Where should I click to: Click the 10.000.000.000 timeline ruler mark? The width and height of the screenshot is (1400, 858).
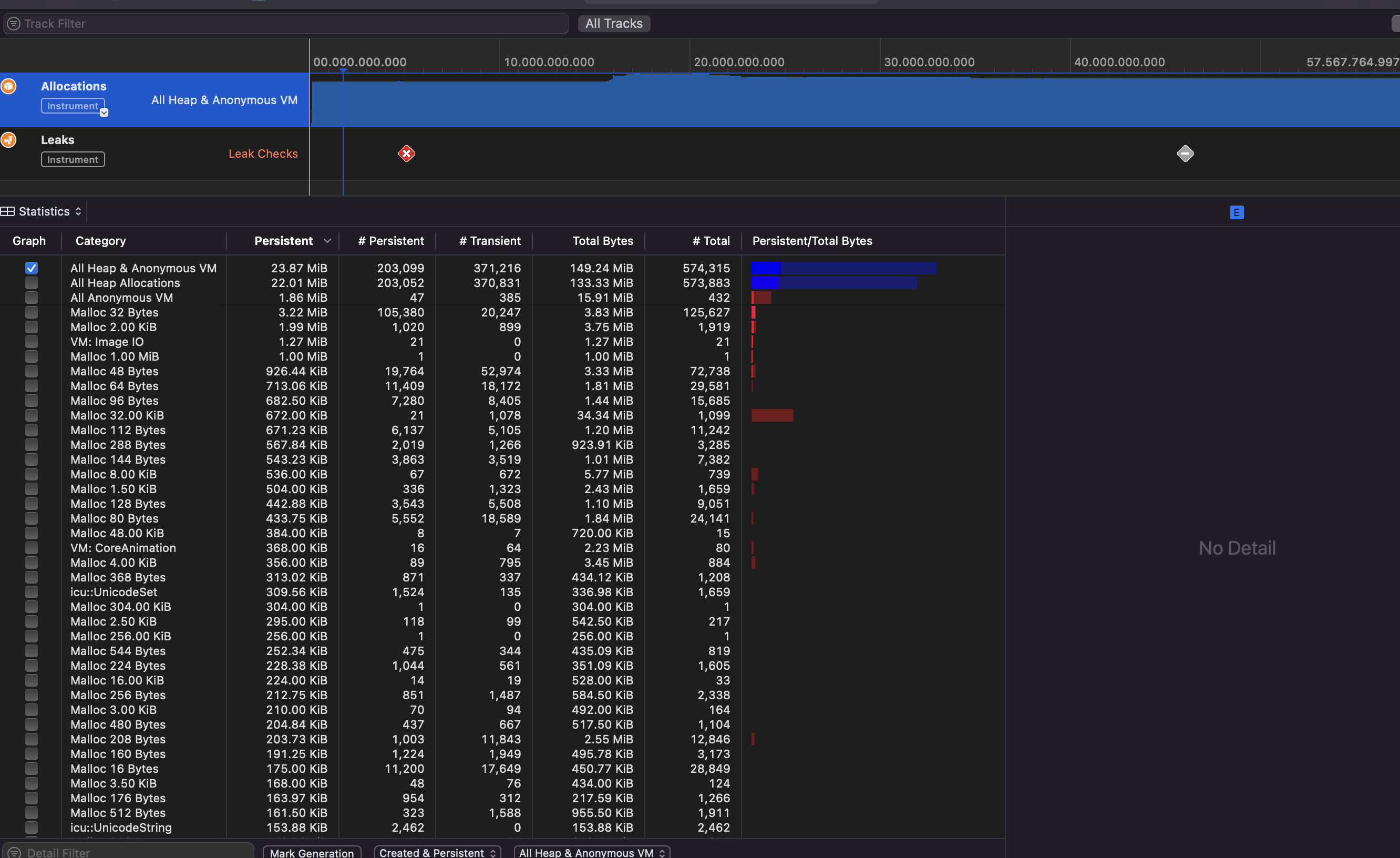pyautogui.click(x=549, y=62)
